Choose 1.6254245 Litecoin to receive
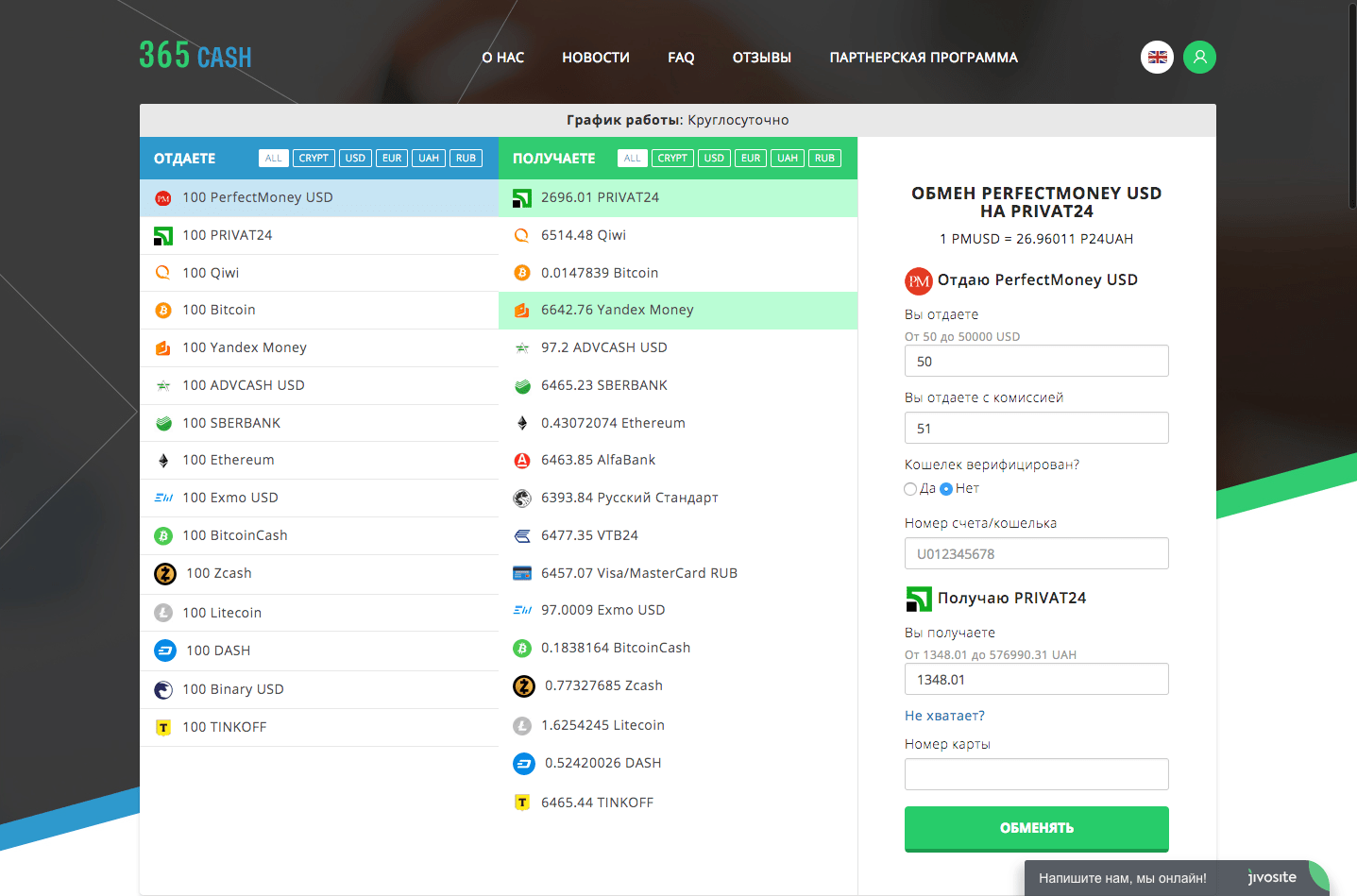The image size is (1357, 896). pyautogui.click(x=678, y=725)
